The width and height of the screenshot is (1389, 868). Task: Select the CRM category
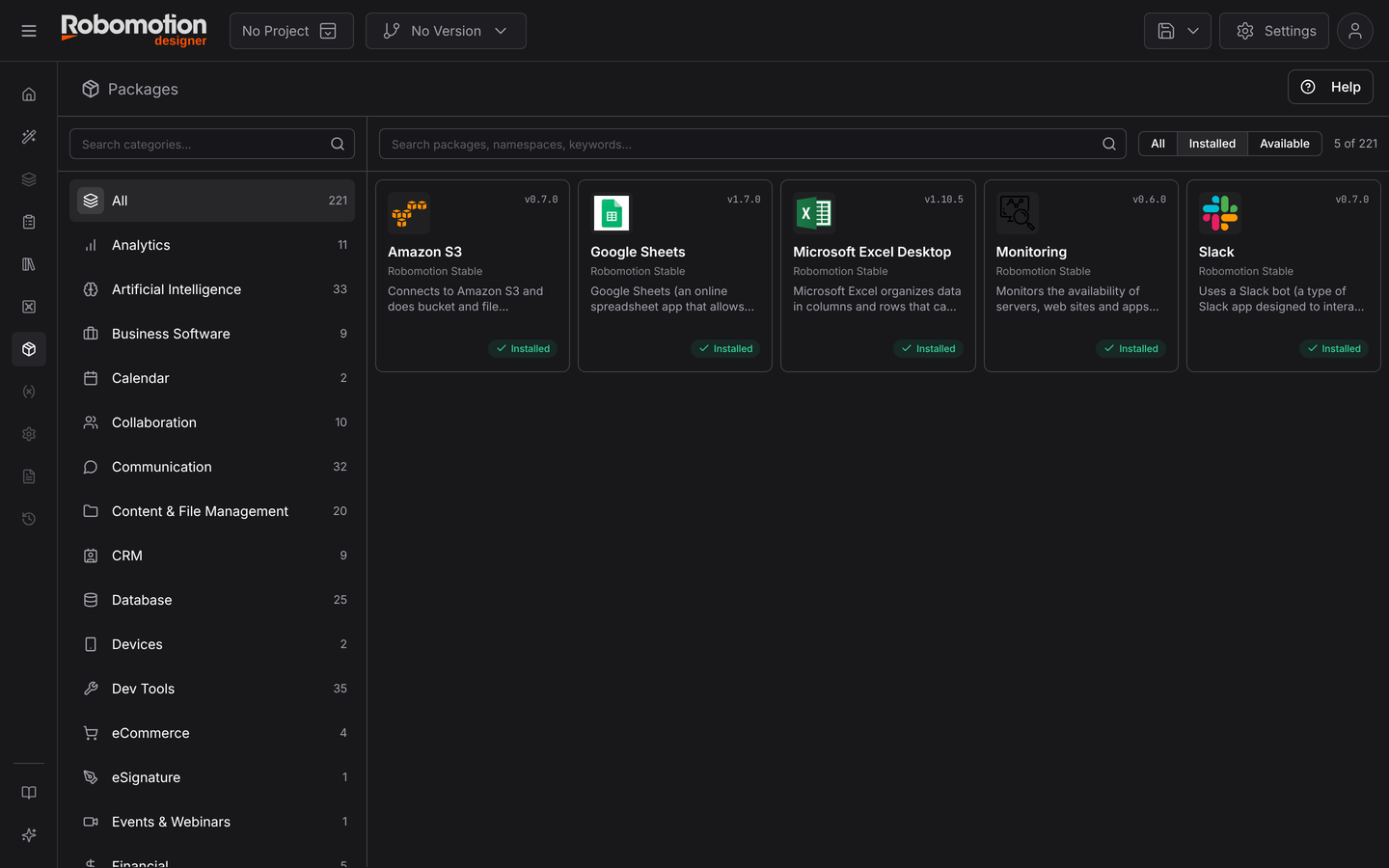coord(212,556)
